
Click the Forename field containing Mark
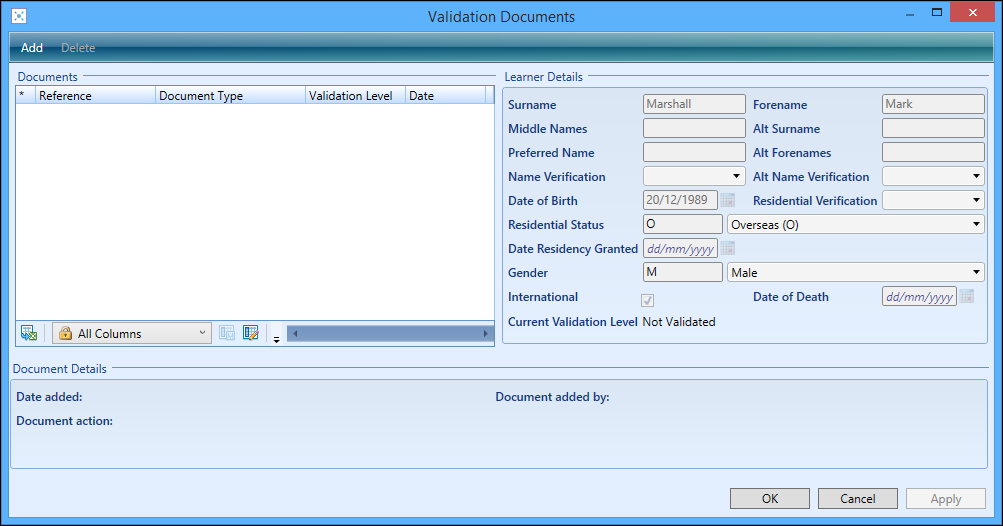pyautogui.click(x=933, y=104)
